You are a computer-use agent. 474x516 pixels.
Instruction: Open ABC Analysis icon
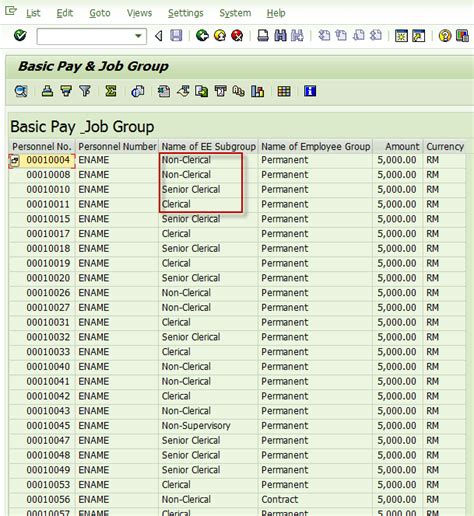(239, 91)
